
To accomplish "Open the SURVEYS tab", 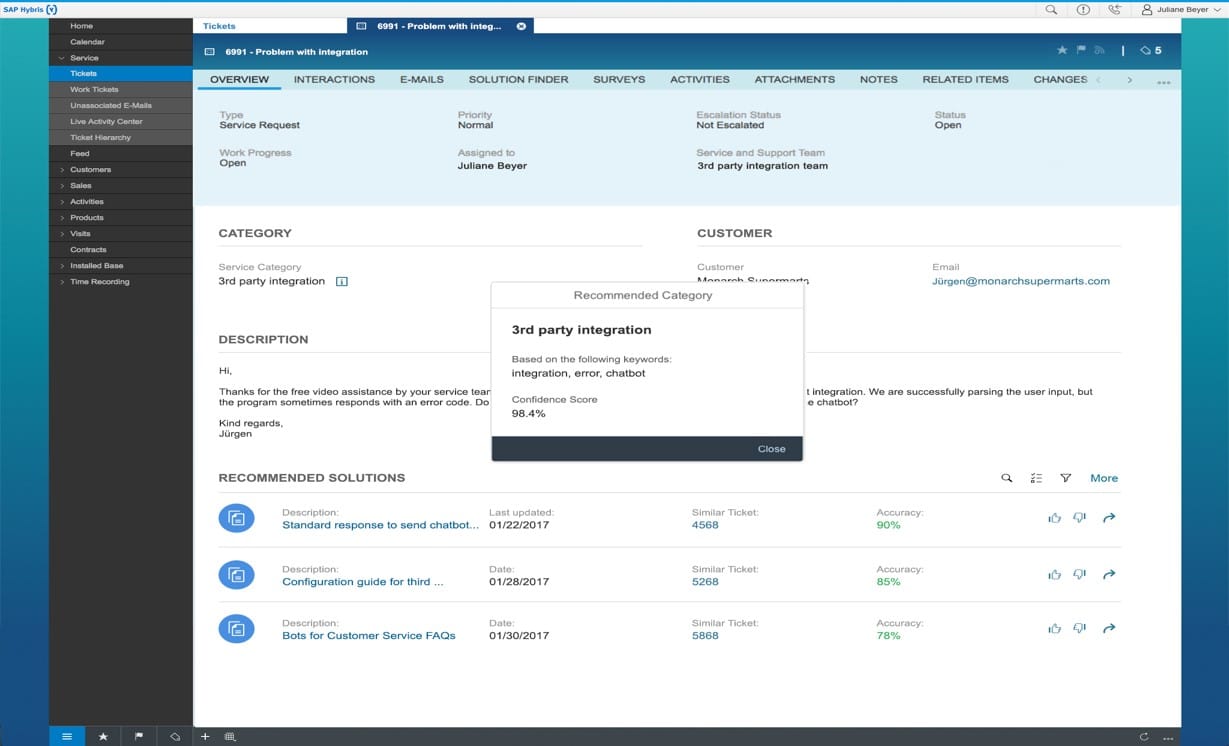I will pos(619,79).
